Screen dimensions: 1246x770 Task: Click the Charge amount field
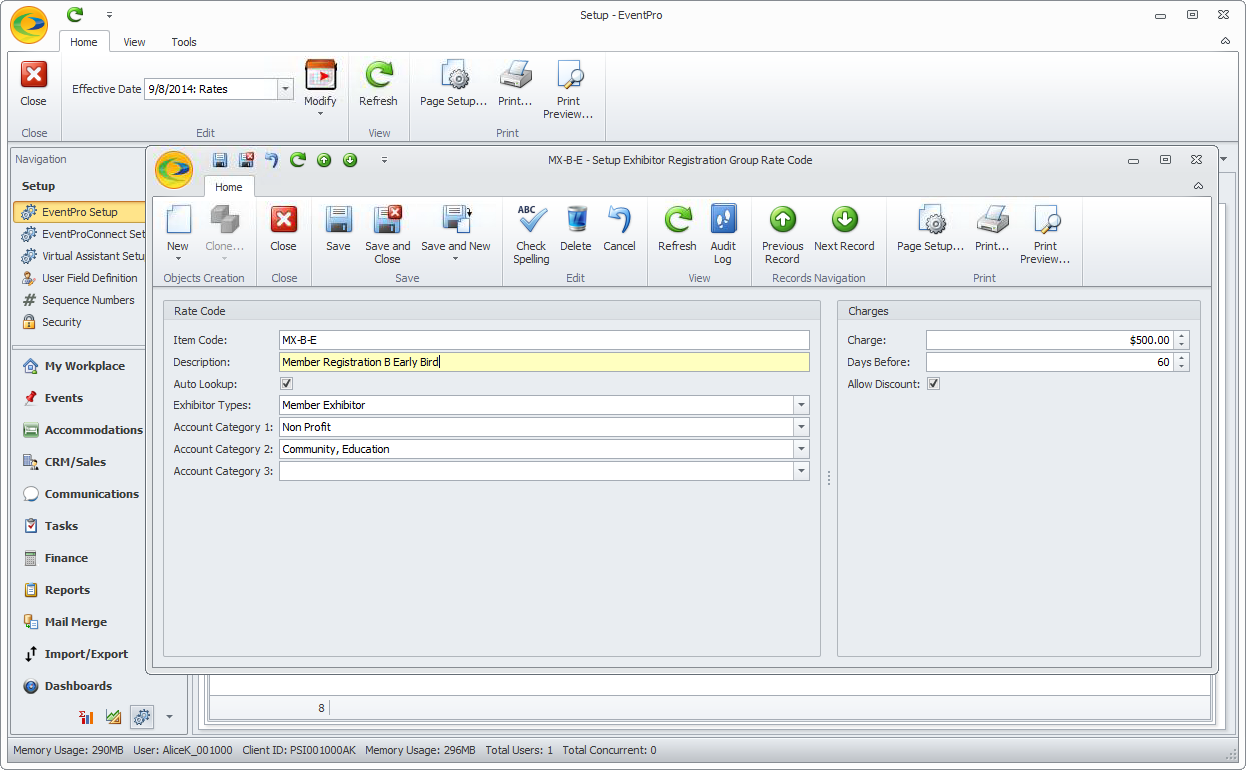pos(1050,340)
